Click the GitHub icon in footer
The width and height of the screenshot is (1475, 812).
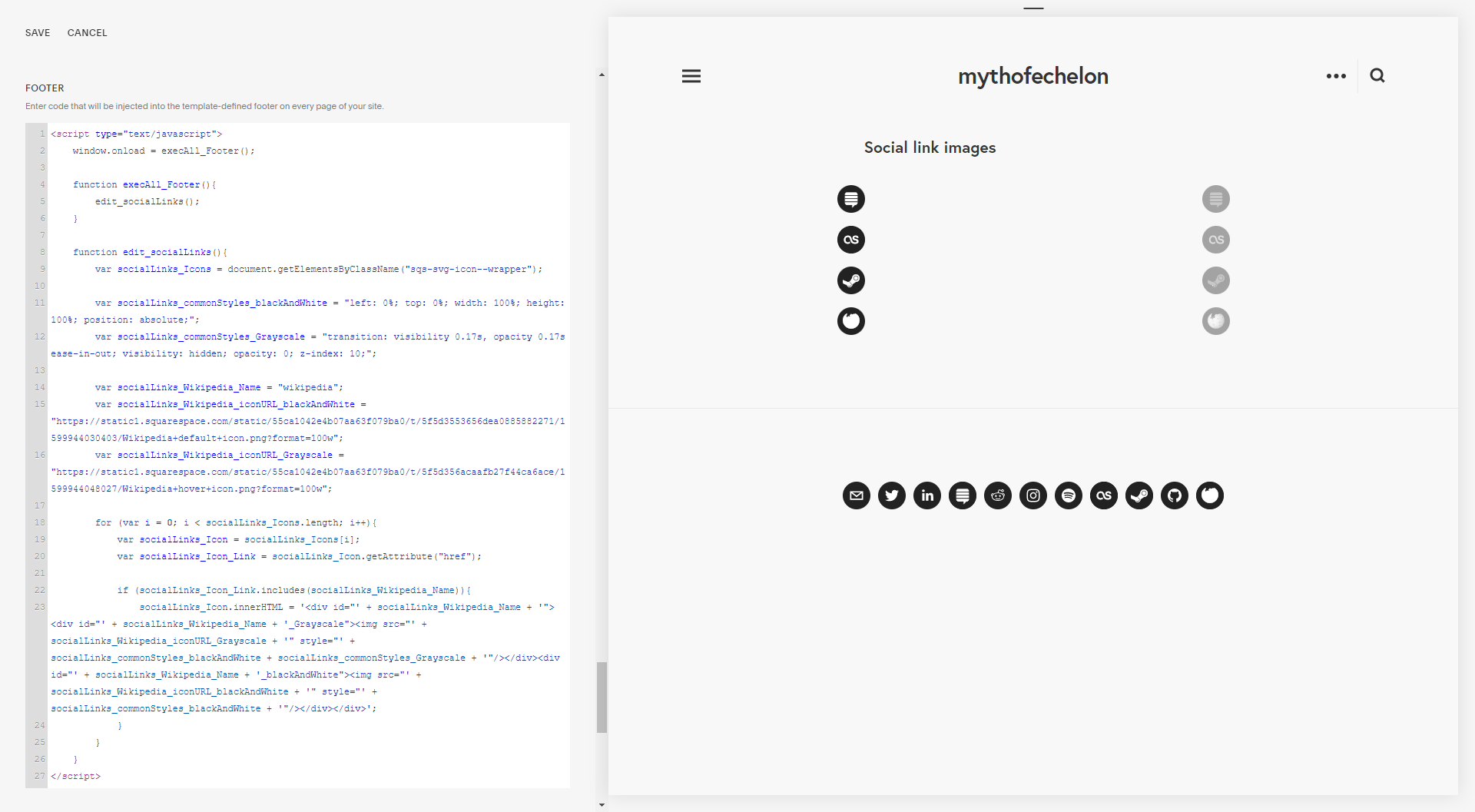pyautogui.click(x=1175, y=495)
